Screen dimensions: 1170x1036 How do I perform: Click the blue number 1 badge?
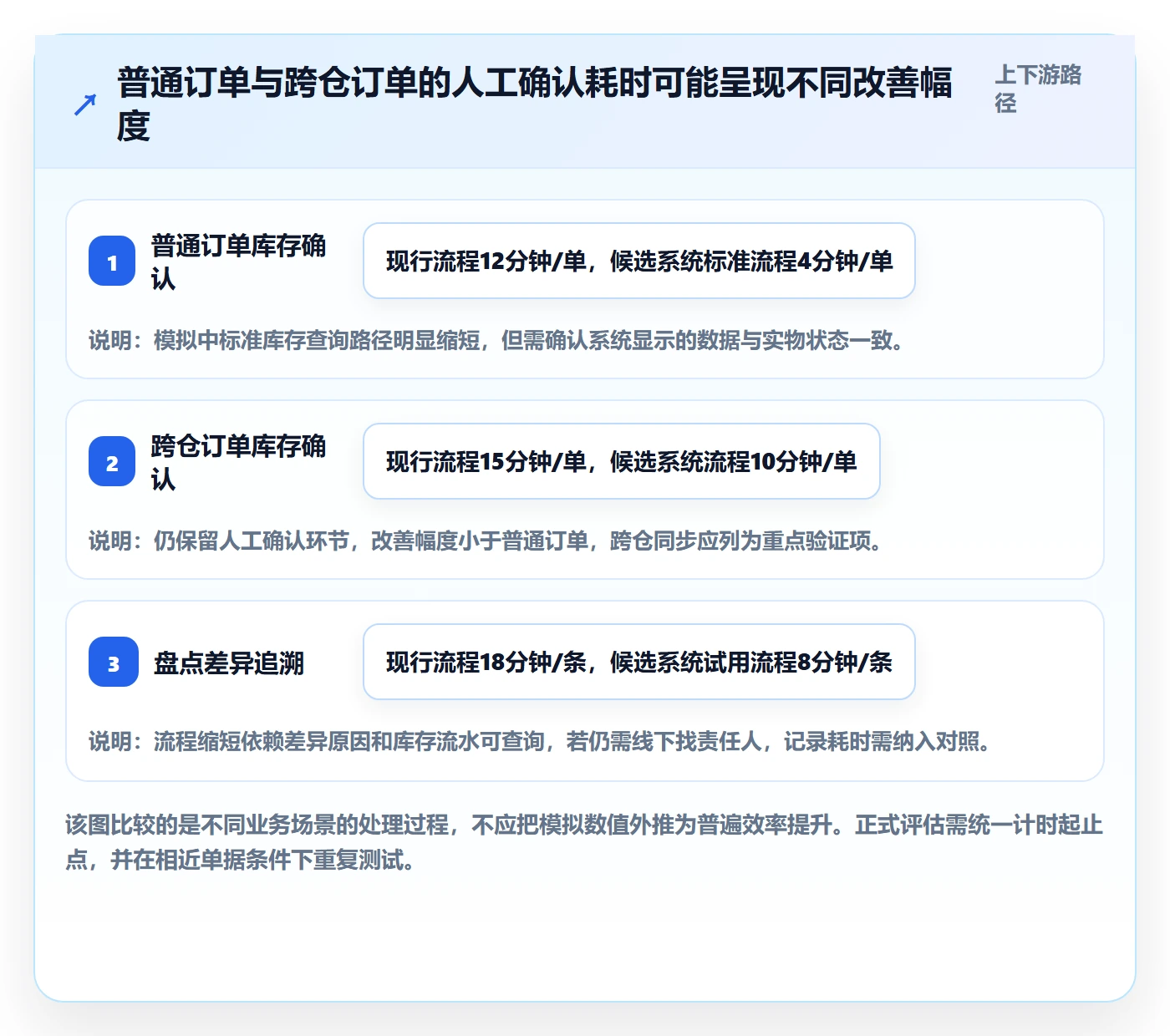click(x=112, y=262)
